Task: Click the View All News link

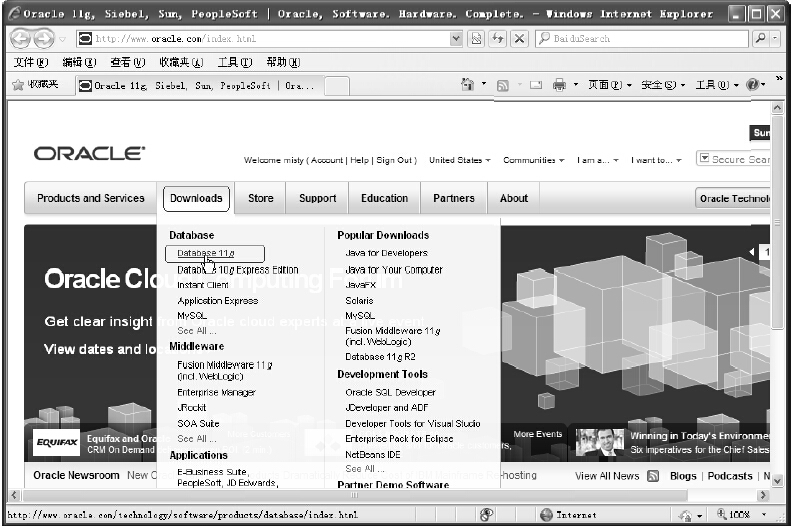Action: tap(607, 476)
